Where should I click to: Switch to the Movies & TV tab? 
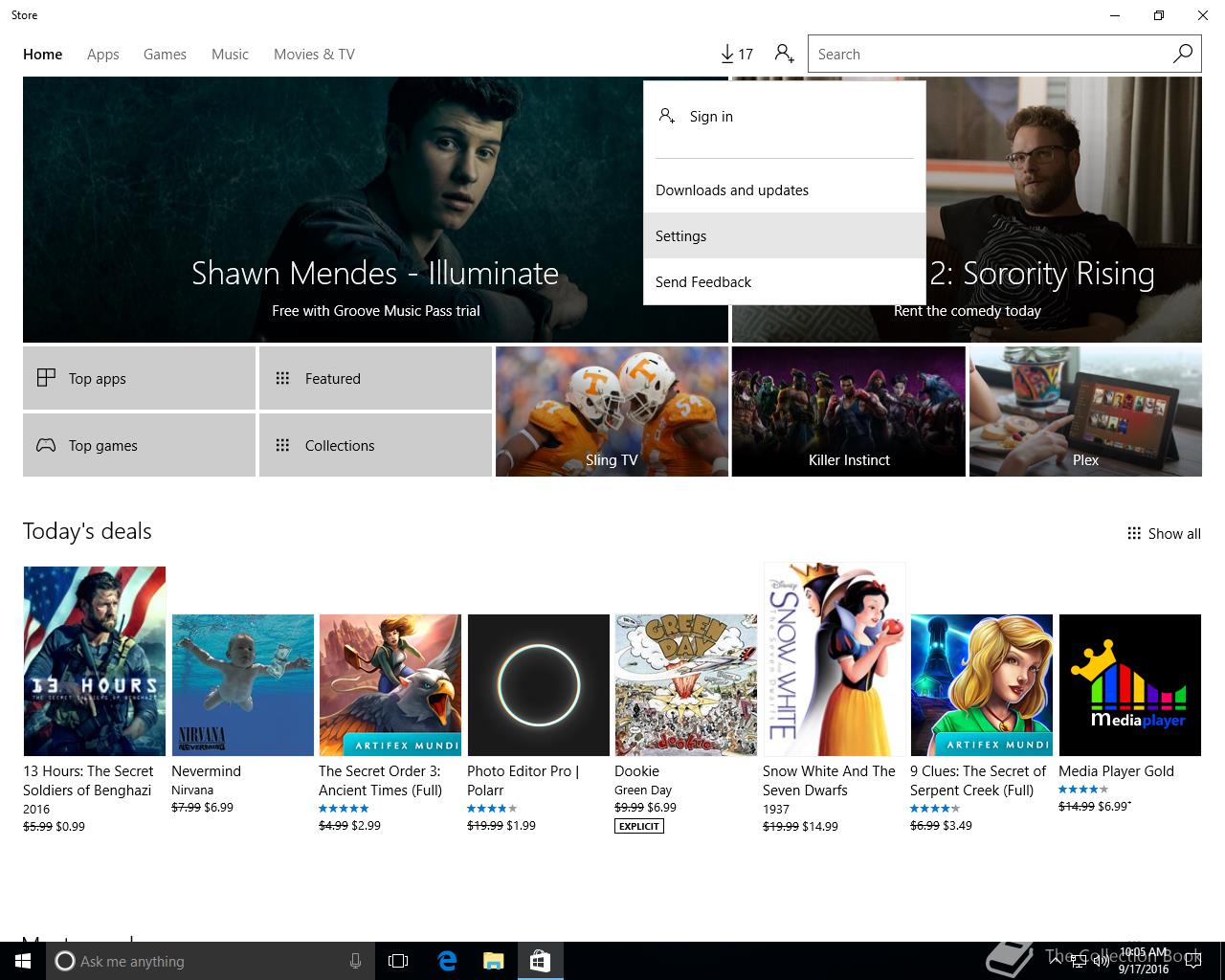(314, 54)
